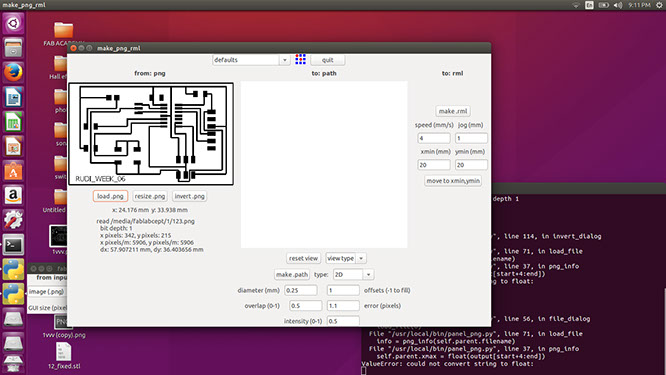The width and height of the screenshot is (666, 375).
Task: Select the lower Python app icon in the launcher
Action: pyautogui.click(x=13, y=294)
